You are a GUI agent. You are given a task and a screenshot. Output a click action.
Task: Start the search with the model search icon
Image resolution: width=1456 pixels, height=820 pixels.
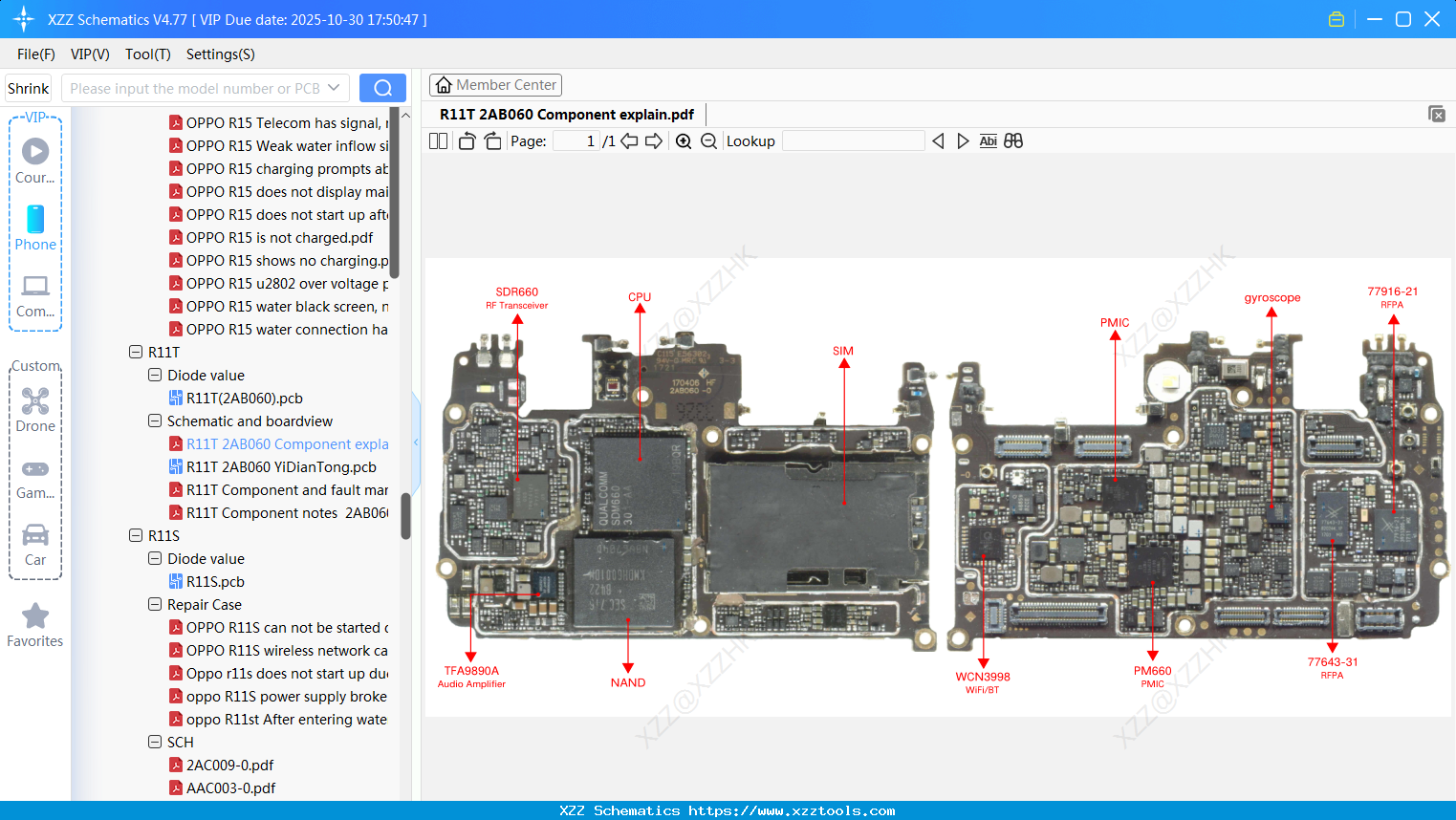click(382, 87)
